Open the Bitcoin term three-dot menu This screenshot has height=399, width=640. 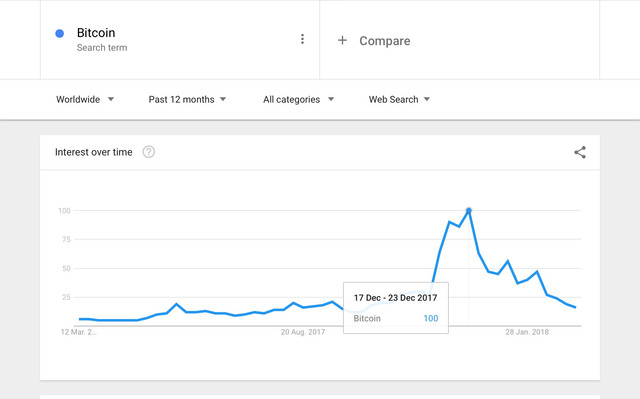[x=302, y=39]
